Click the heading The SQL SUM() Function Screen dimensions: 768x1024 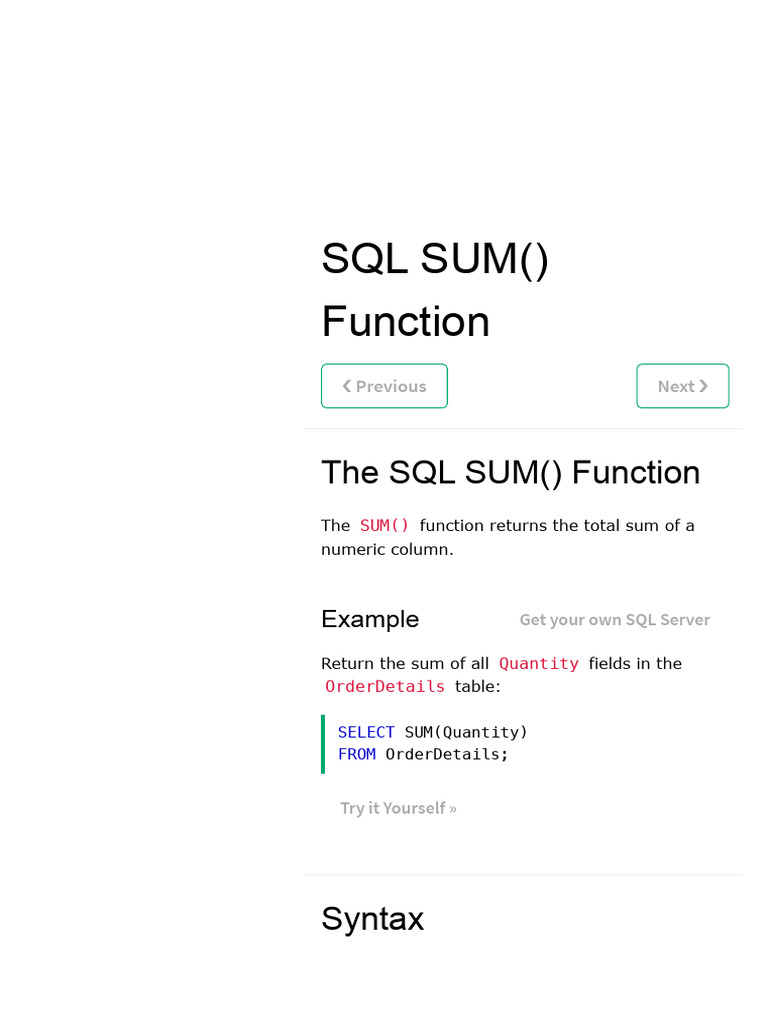510,472
